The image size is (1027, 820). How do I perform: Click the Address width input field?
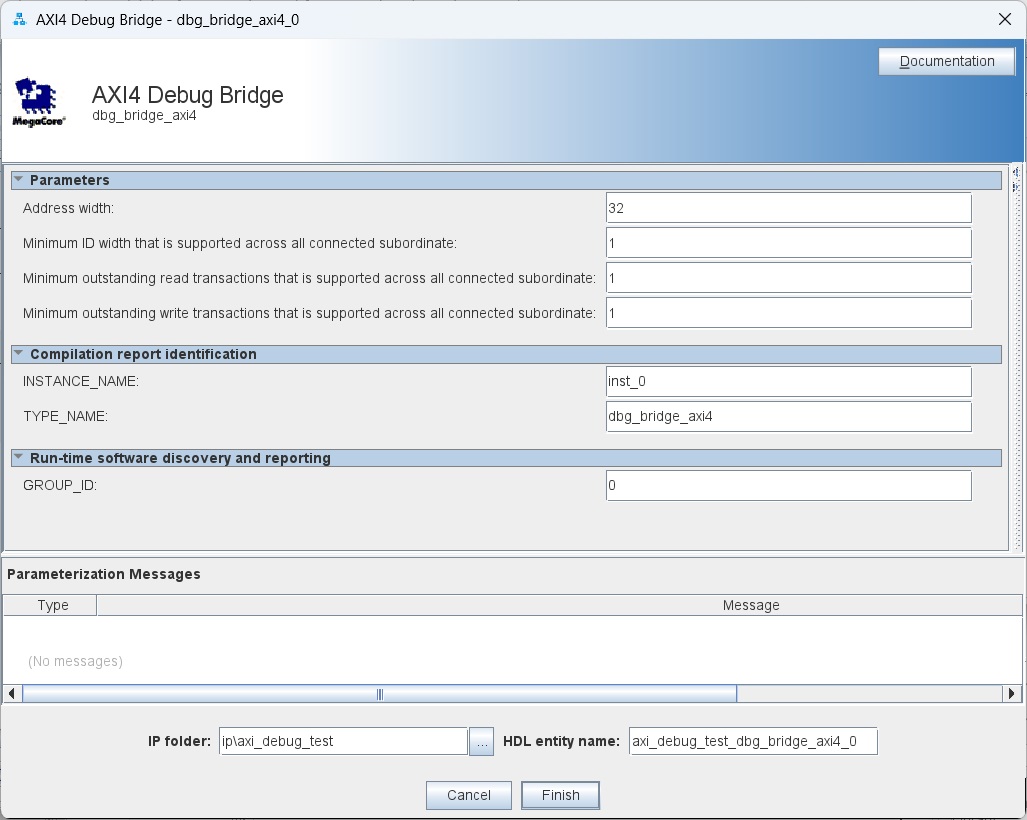tap(789, 208)
